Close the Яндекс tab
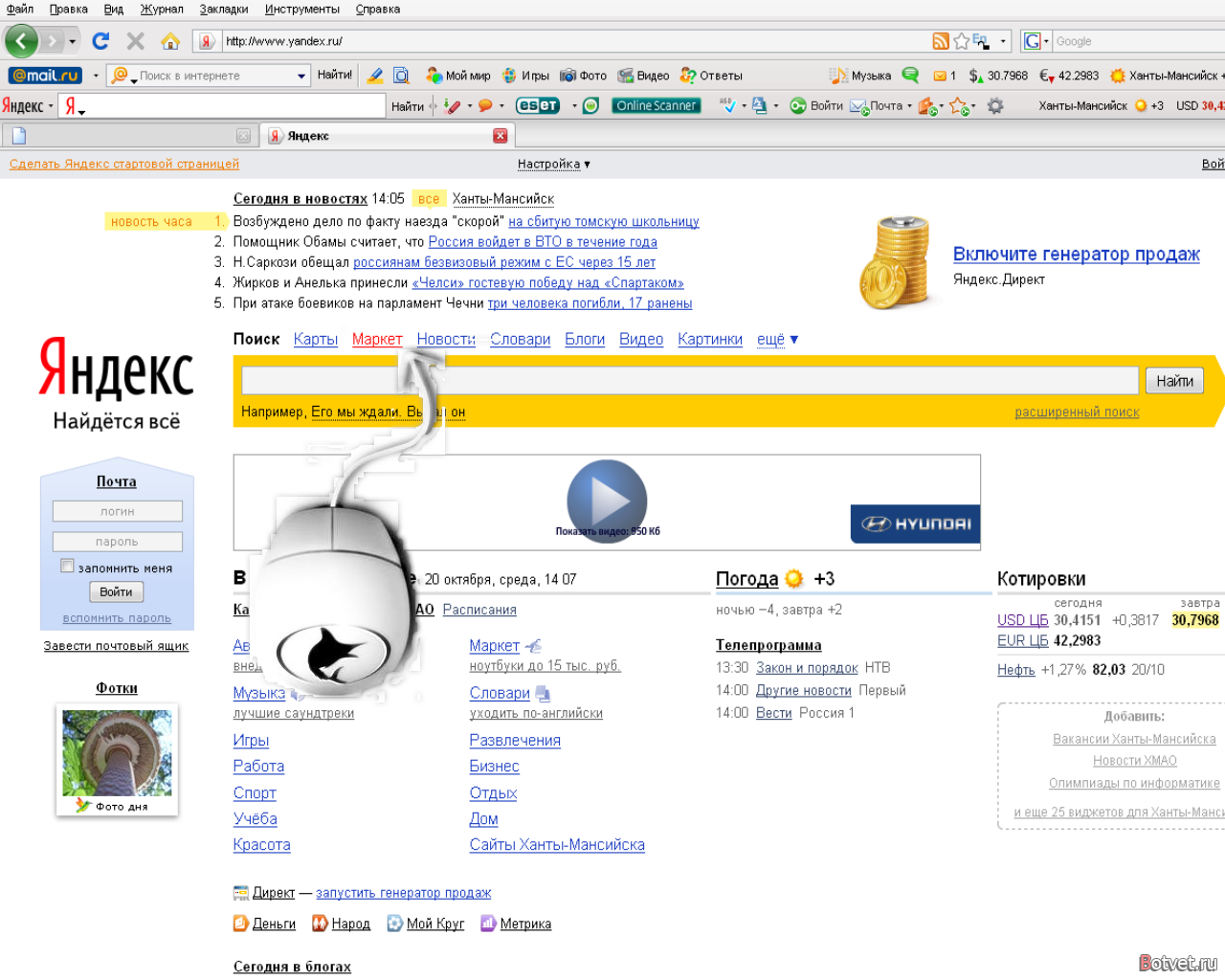This screenshot has width=1225, height=980. click(500, 136)
